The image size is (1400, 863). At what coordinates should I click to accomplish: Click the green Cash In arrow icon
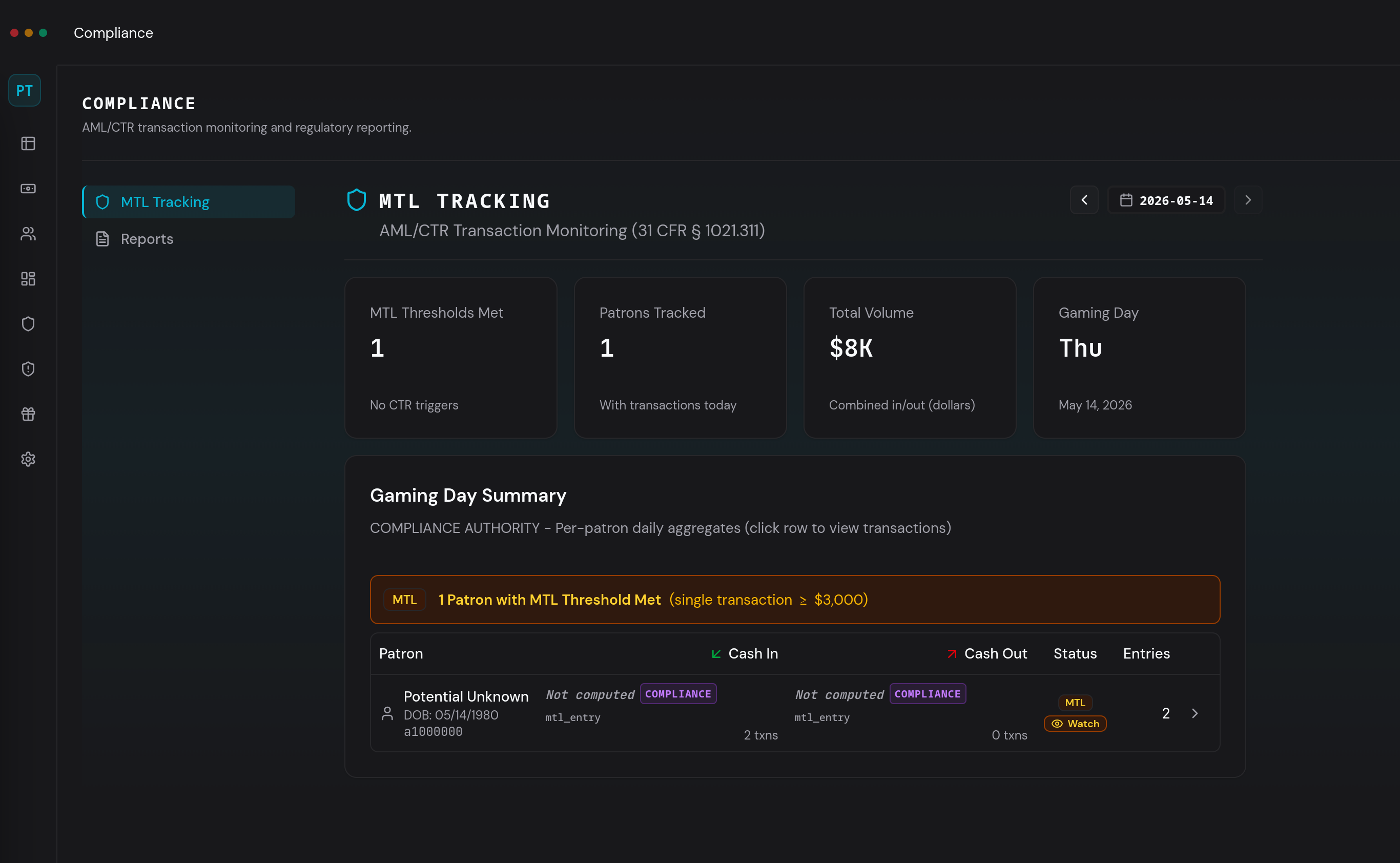coord(716,654)
